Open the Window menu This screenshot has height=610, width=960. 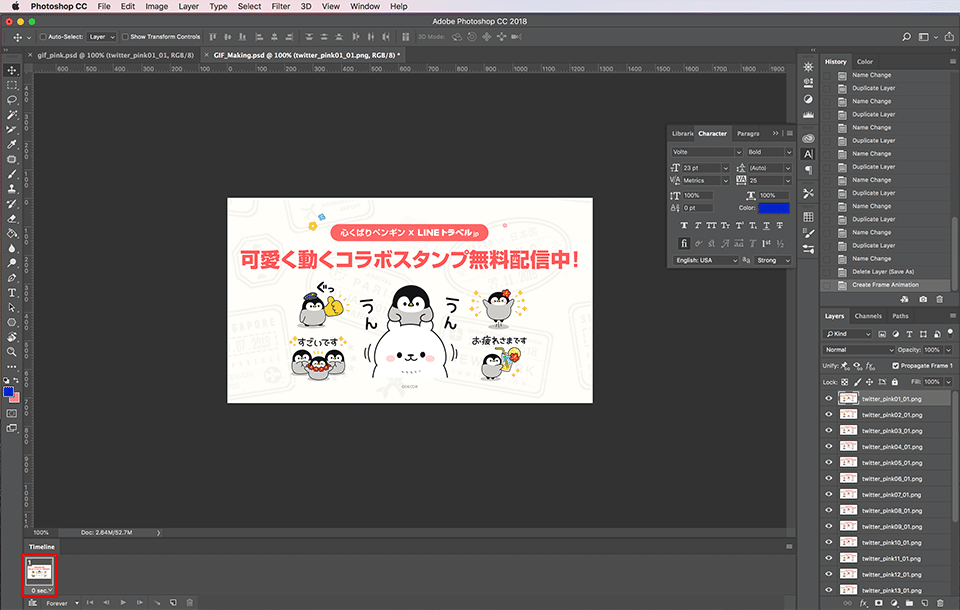(x=365, y=6)
